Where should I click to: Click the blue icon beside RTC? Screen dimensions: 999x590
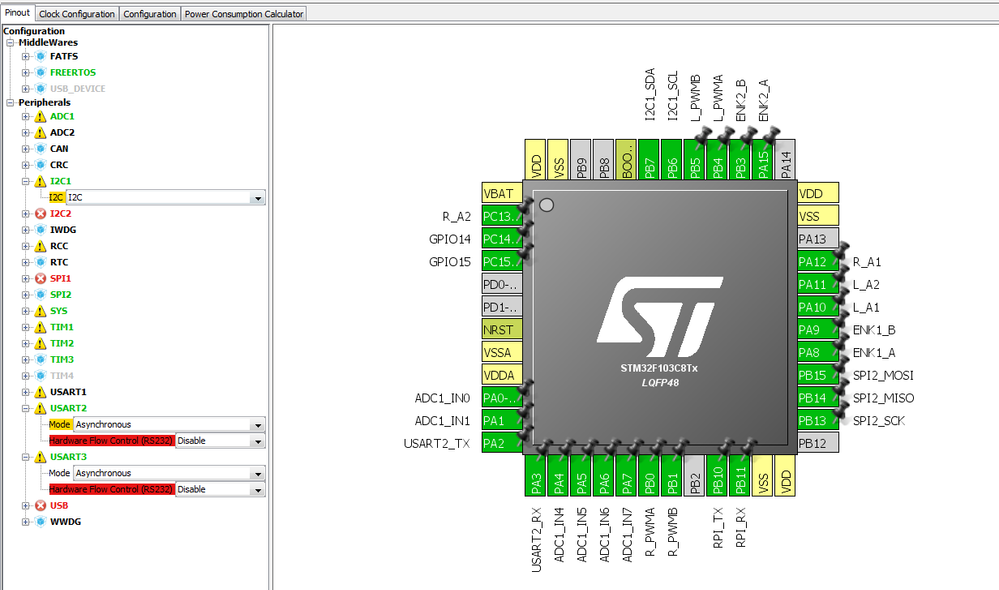(x=40, y=263)
